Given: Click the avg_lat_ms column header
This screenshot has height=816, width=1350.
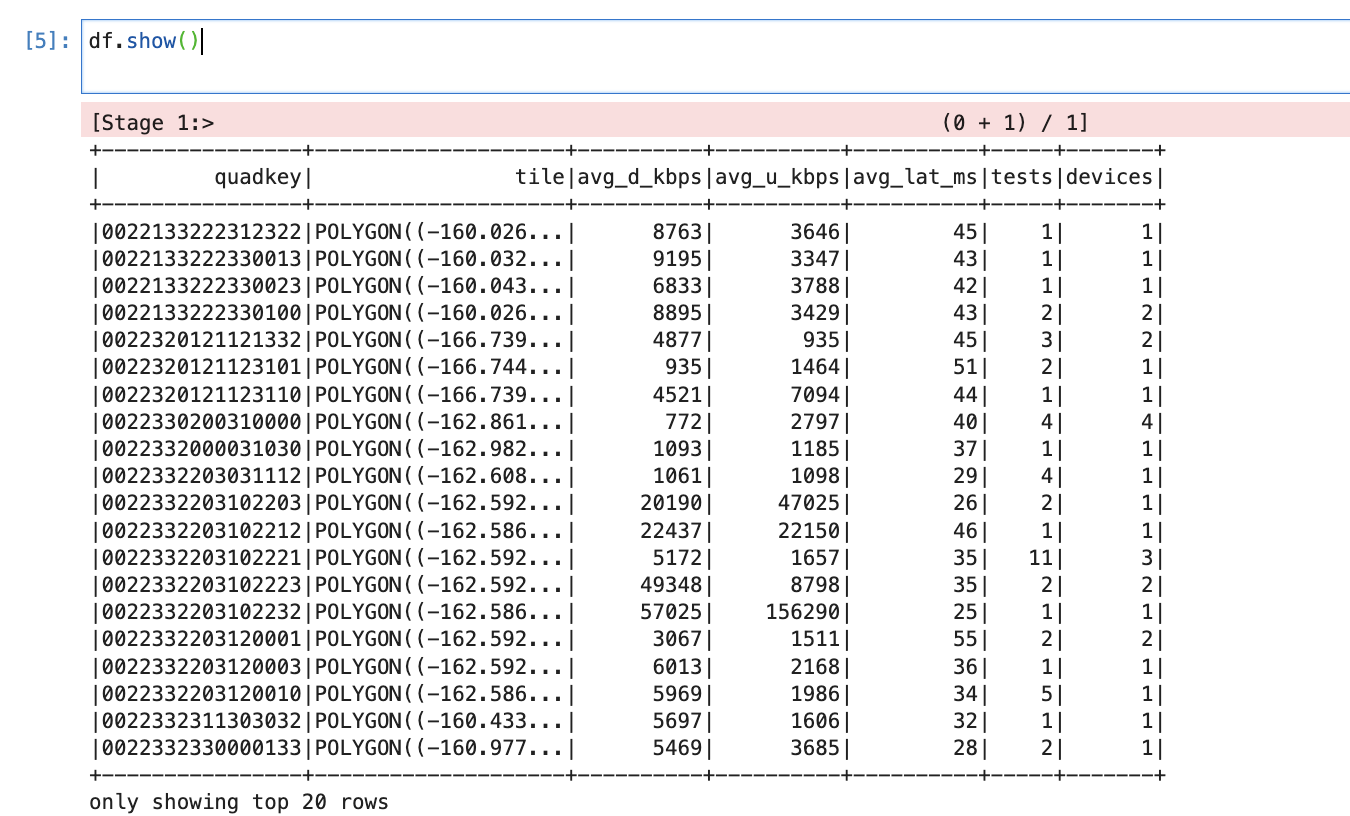Looking at the screenshot, I should coord(918,177).
